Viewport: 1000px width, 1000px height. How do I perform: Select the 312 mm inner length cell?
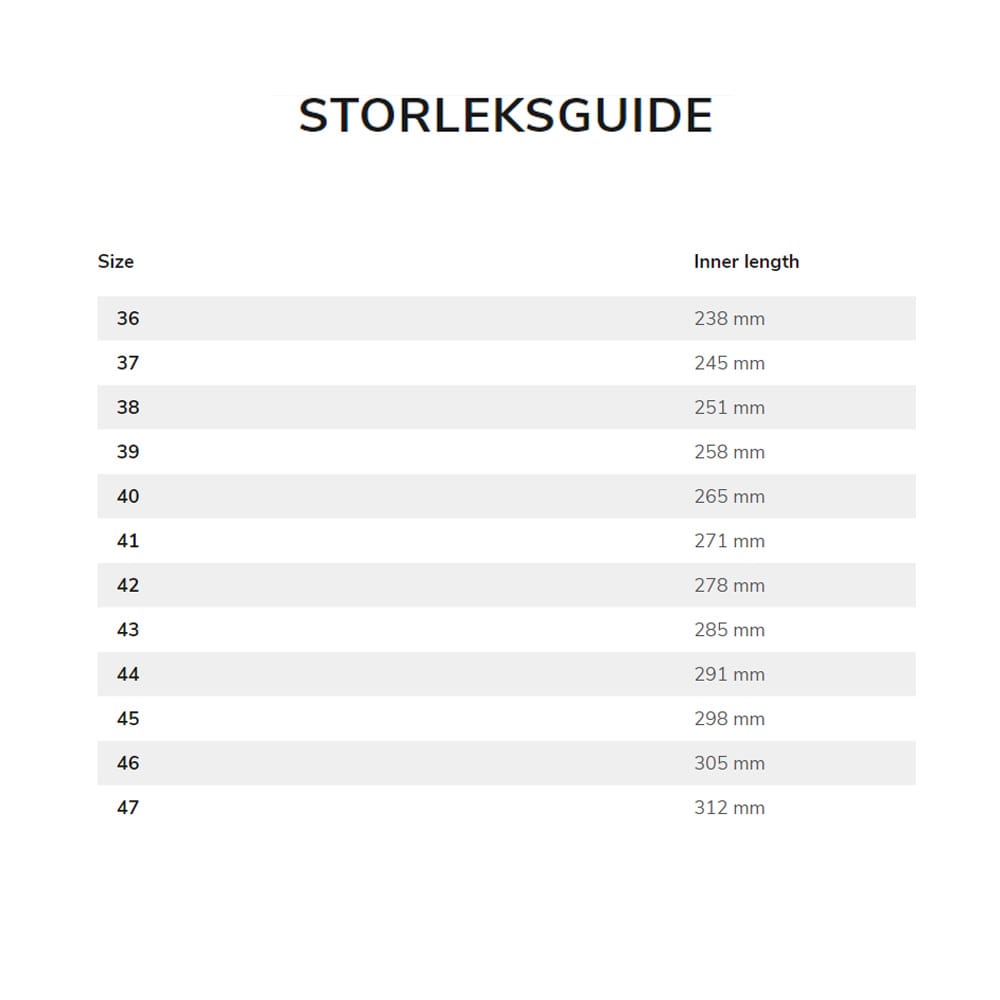pyautogui.click(x=729, y=808)
